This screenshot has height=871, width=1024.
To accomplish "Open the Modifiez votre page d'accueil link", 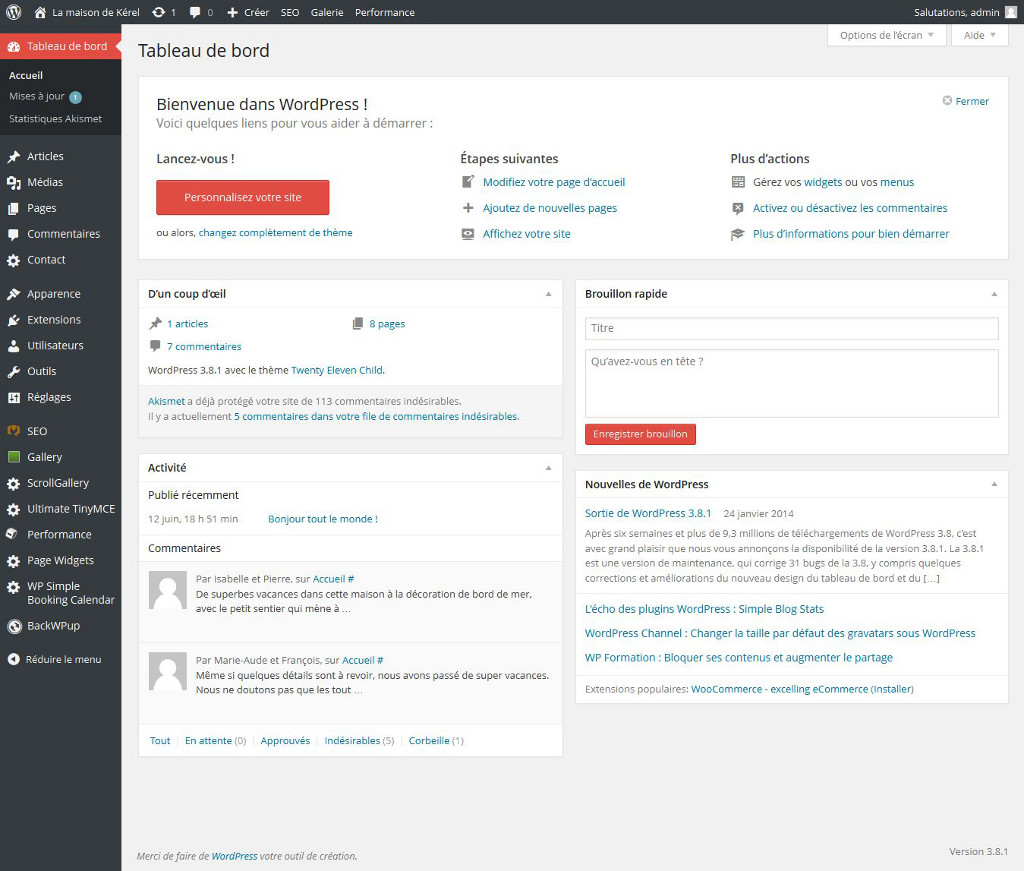I will [554, 182].
